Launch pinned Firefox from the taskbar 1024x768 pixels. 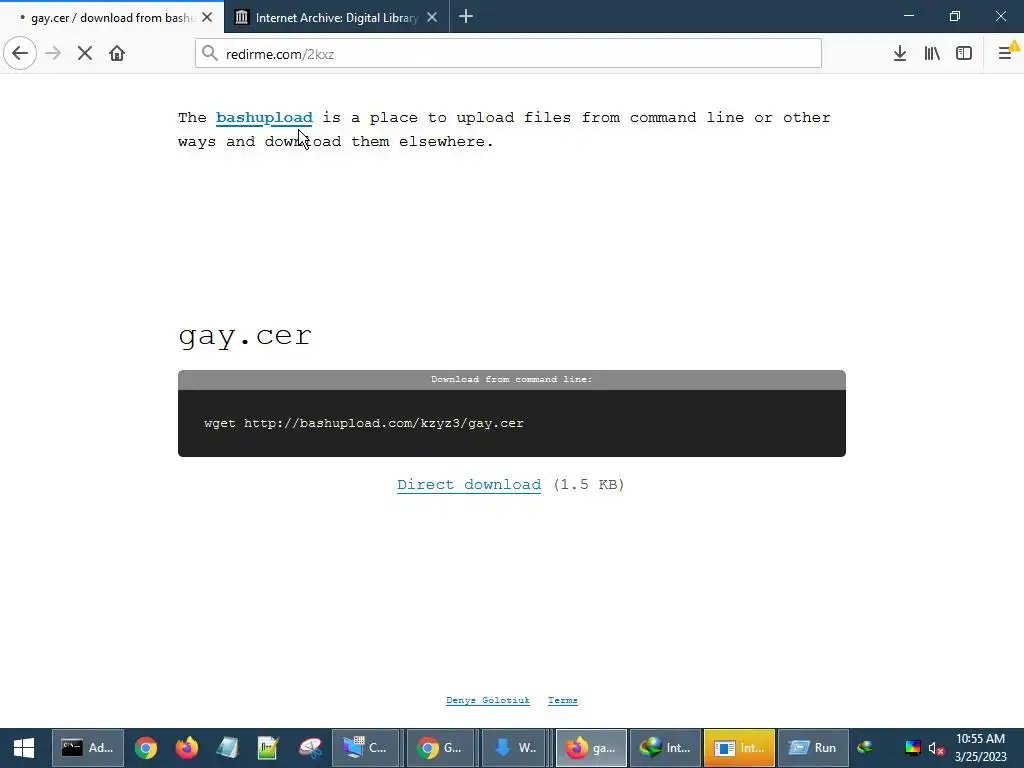point(187,748)
